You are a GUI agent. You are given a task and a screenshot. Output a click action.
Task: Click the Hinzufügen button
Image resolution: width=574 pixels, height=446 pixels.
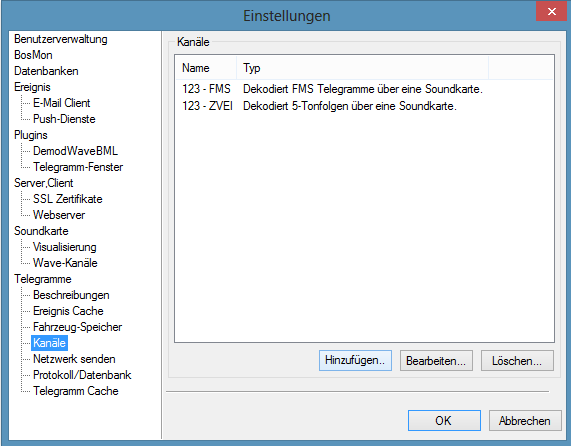[355, 360]
